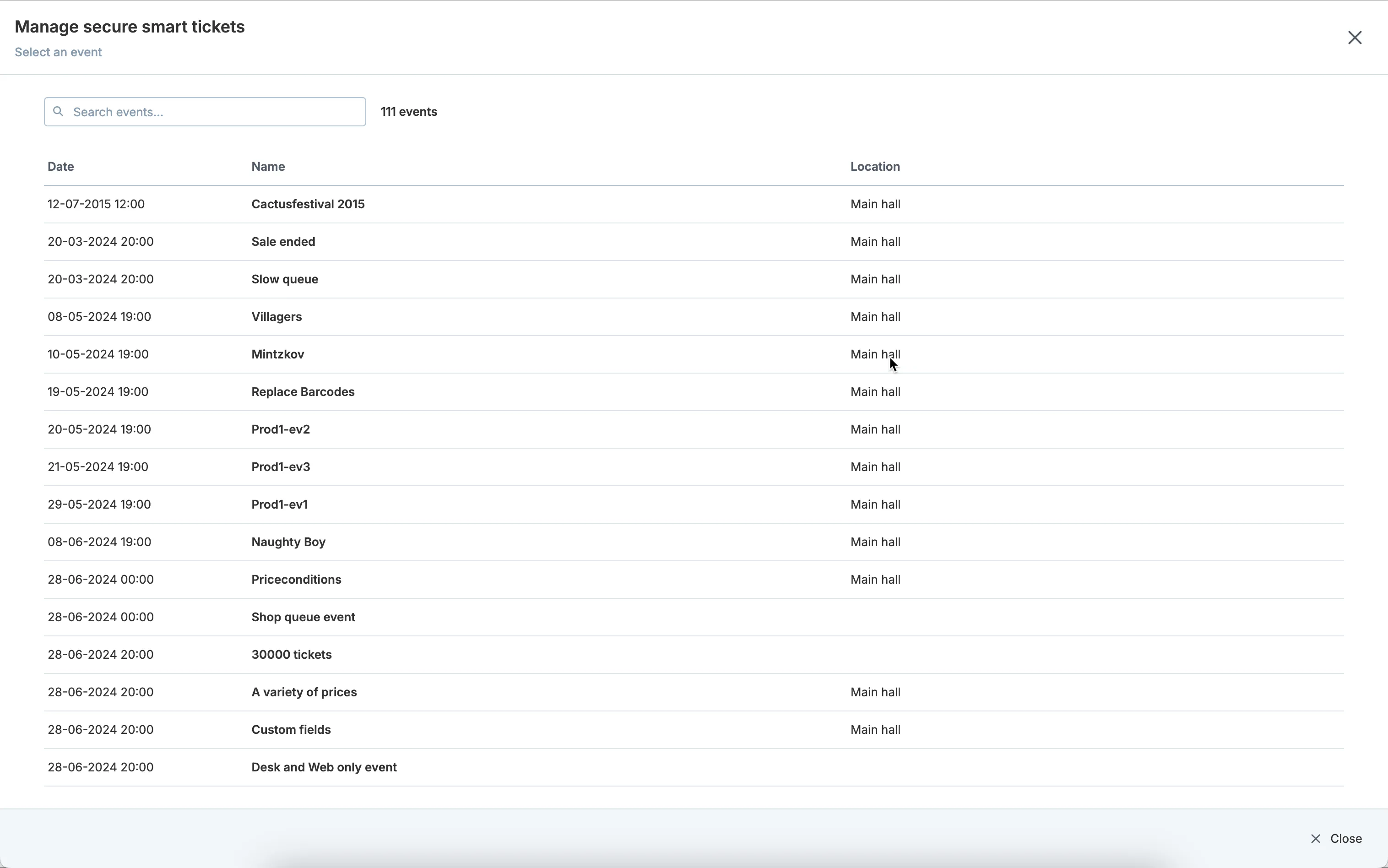Click the date 08-06-2024 19:00
This screenshot has height=868, width=1388.
pyautogui.click(x=99, y=542)
